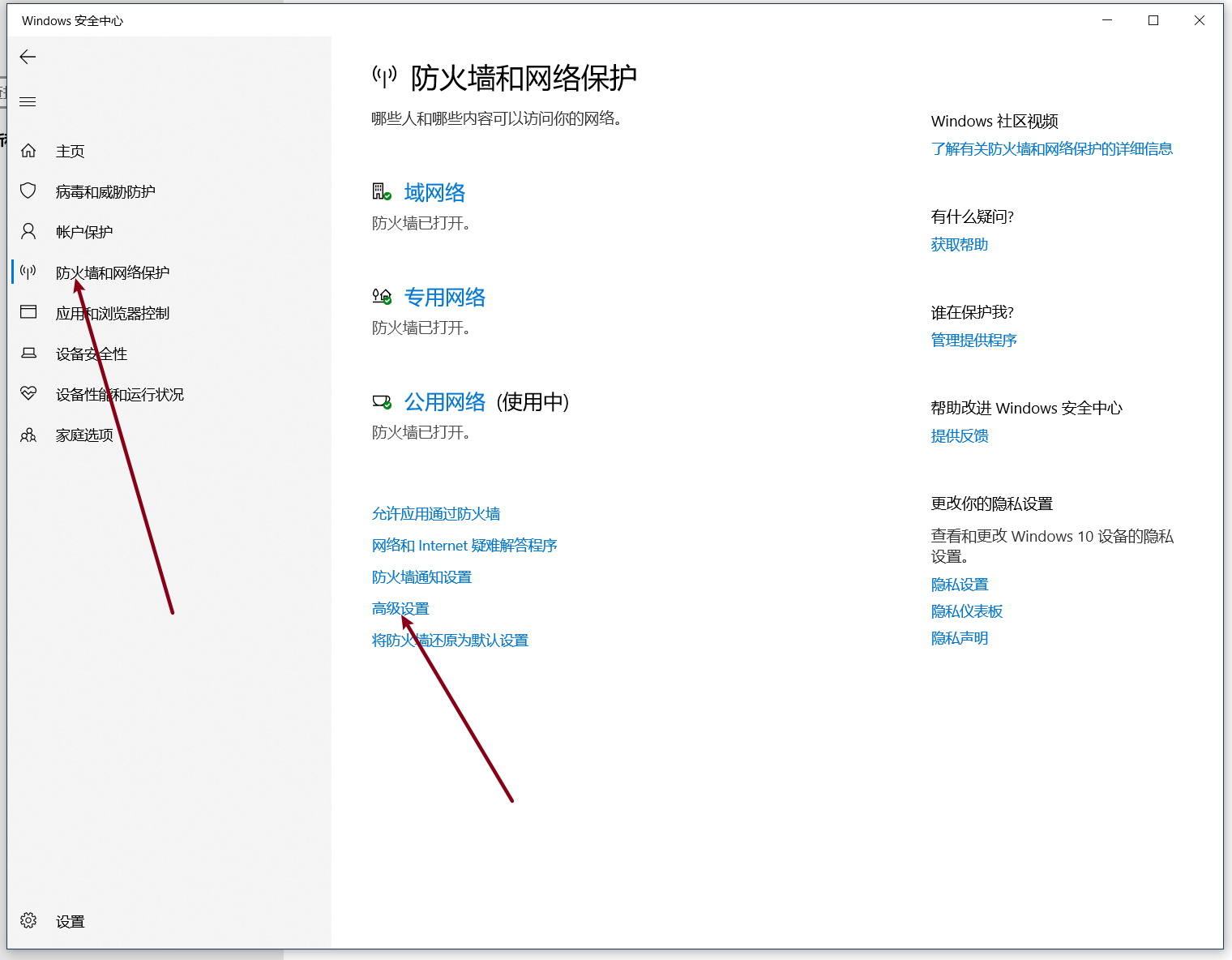Click the 更改你的隐私设置 heading
This screenshot has height=960, width=1232.
(992, 504)
